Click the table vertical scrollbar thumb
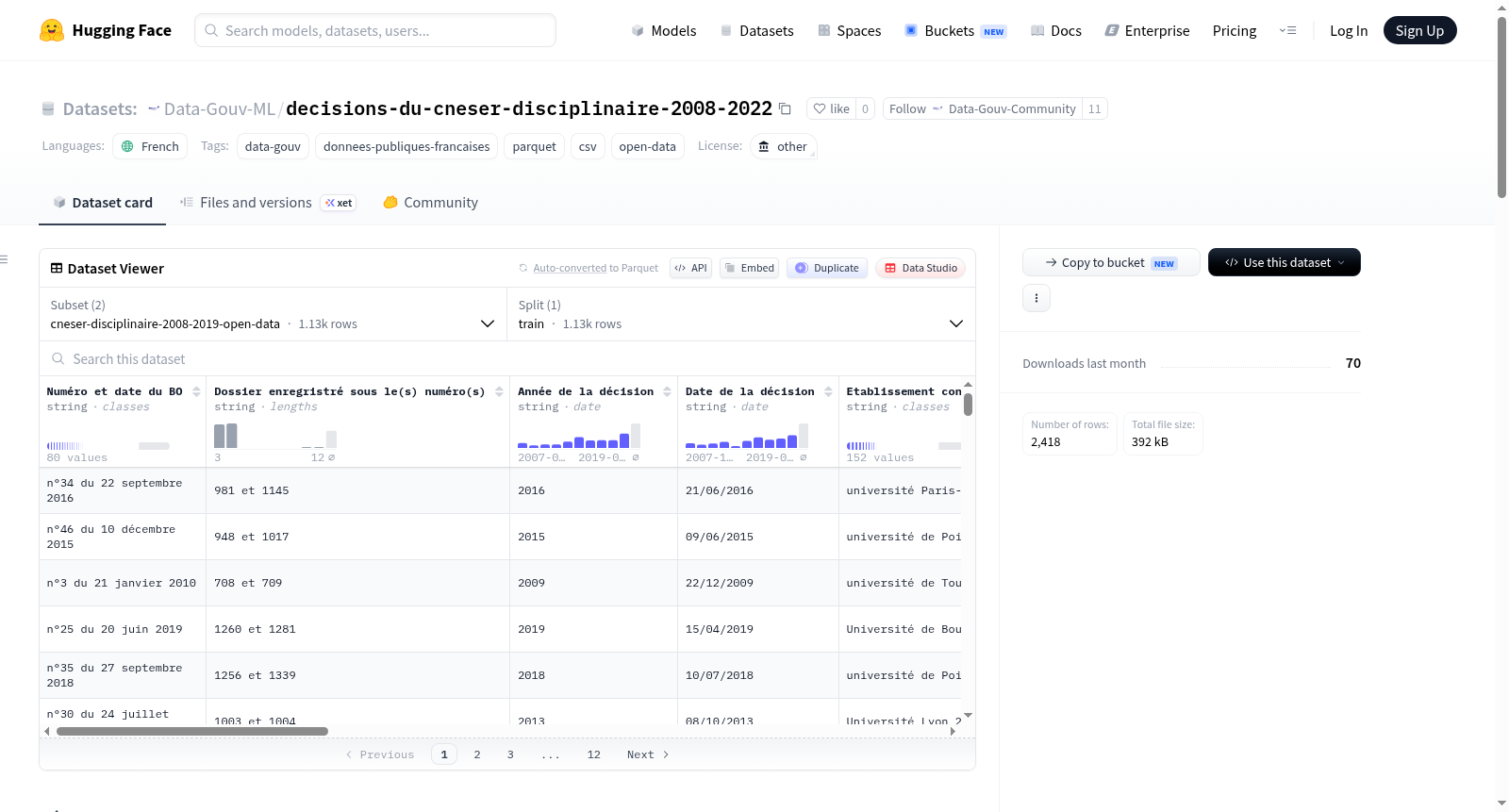Image resolution: width=1509 pixels, height=812 pixels. 968,405
